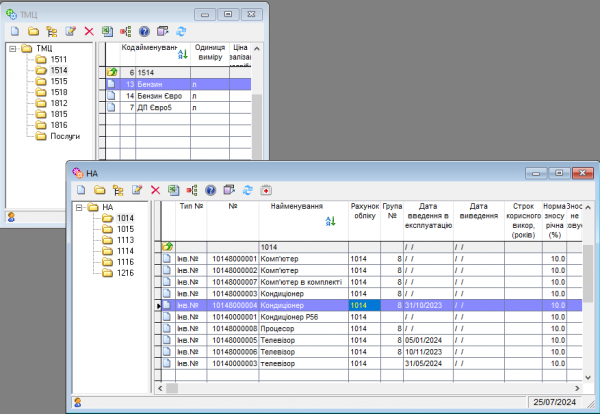Image resolution: width=600 pixels, height=414 pixels.
Task: Click the new folder icon in НА toolbar
Action: coord(98,190)
